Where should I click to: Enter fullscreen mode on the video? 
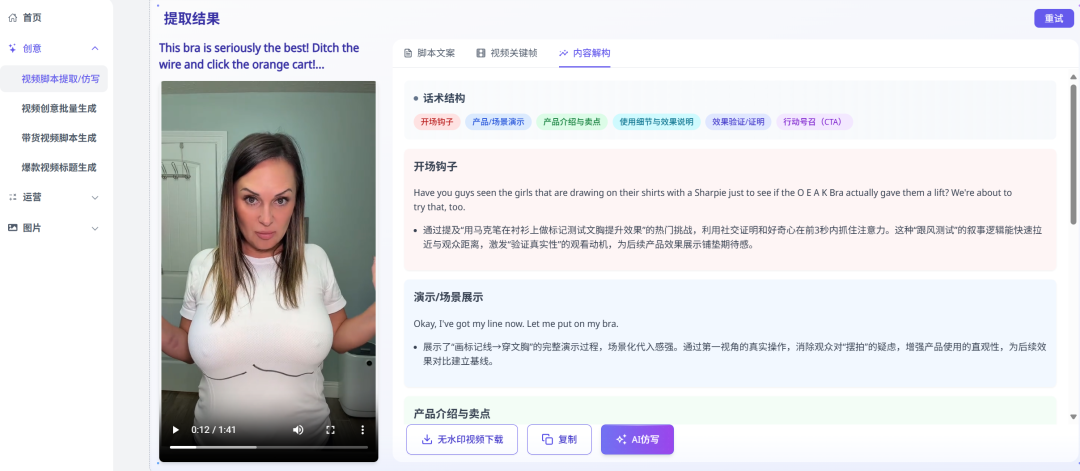click(x=330, y=430)
